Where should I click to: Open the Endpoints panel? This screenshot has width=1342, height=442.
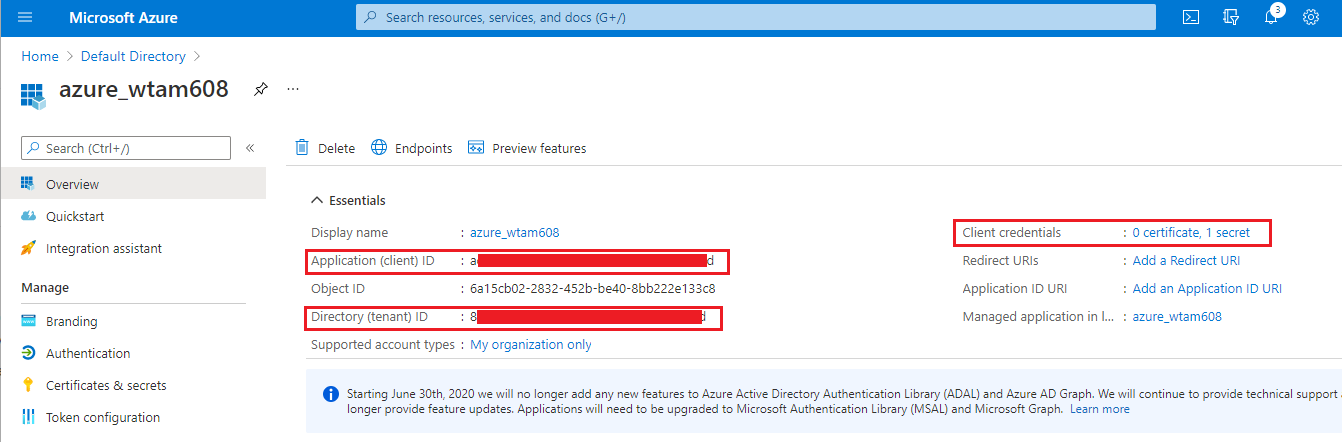point(411,148)
